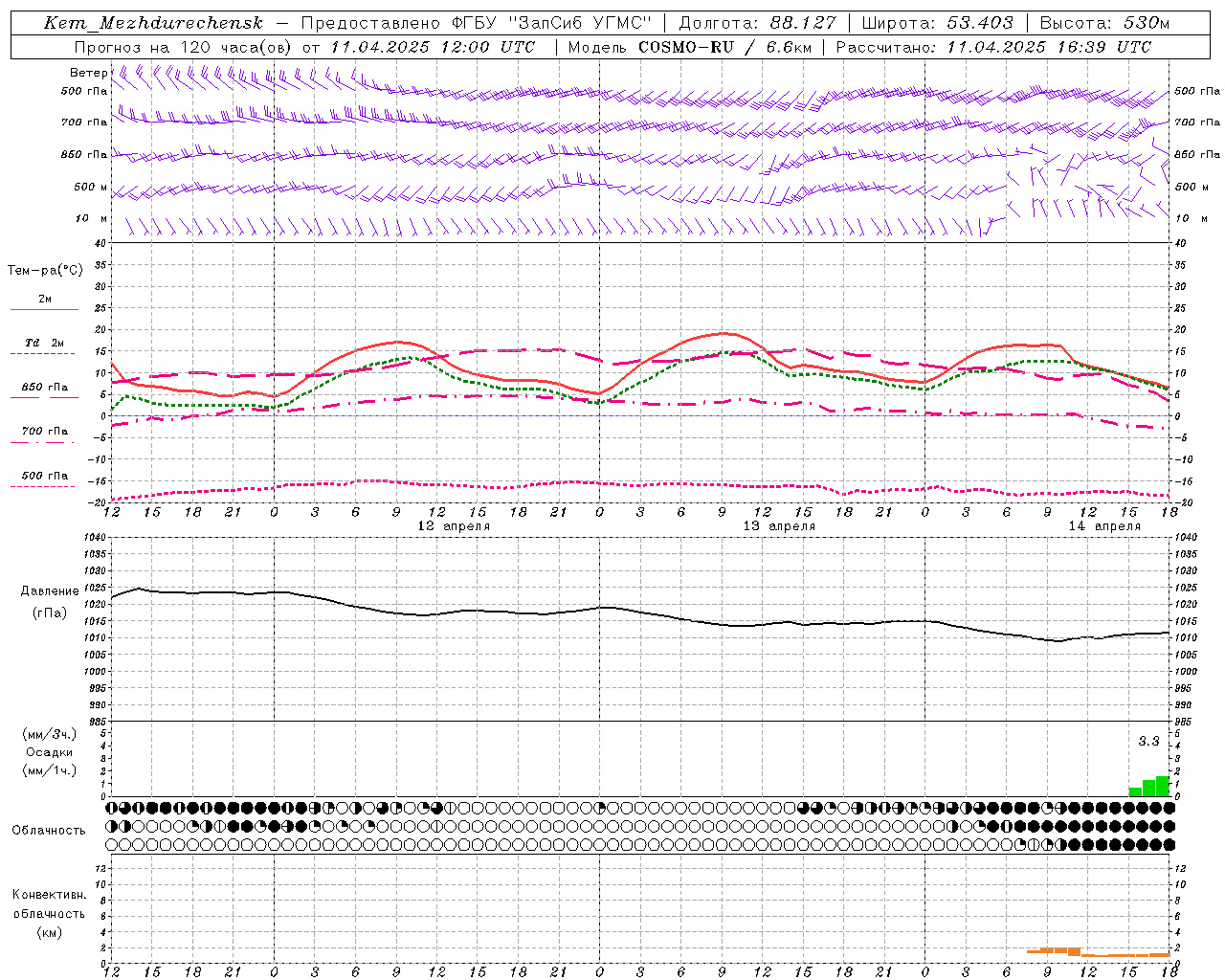The height and width of the screenshot is (980, 1225).
Task: Click the (мм/1ч.) precipitation unit label
Action: (50, 770)
